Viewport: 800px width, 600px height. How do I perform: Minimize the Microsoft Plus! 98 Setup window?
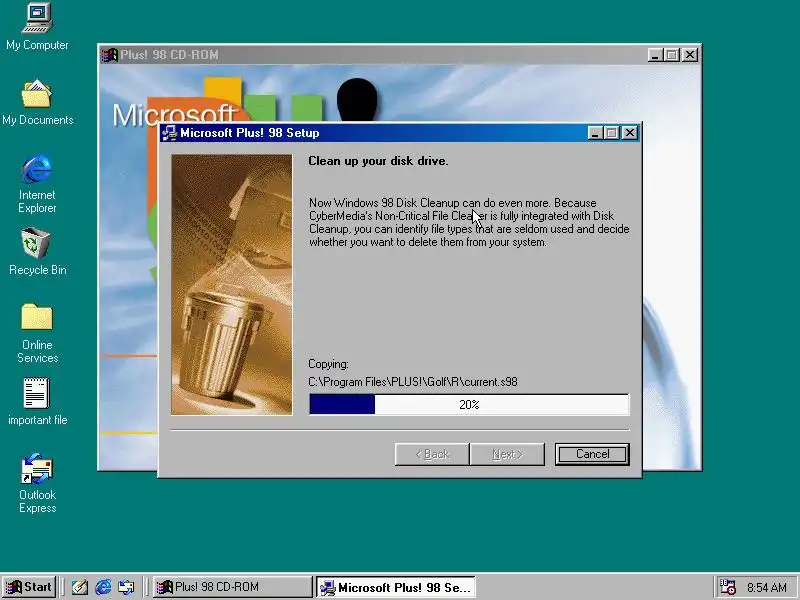click(x=595, y=133)
